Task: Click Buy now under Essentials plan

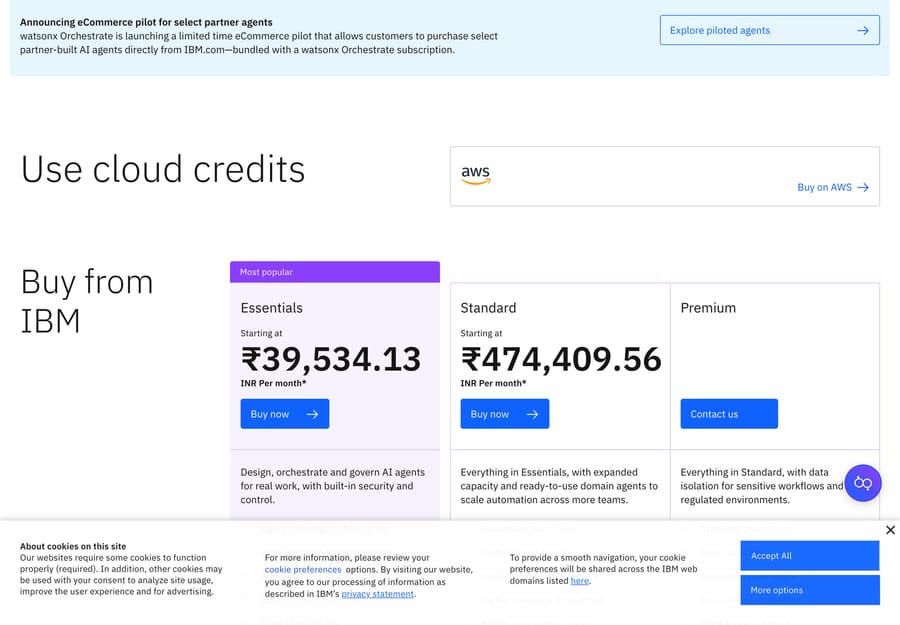Action: click(x=285, y=414)
